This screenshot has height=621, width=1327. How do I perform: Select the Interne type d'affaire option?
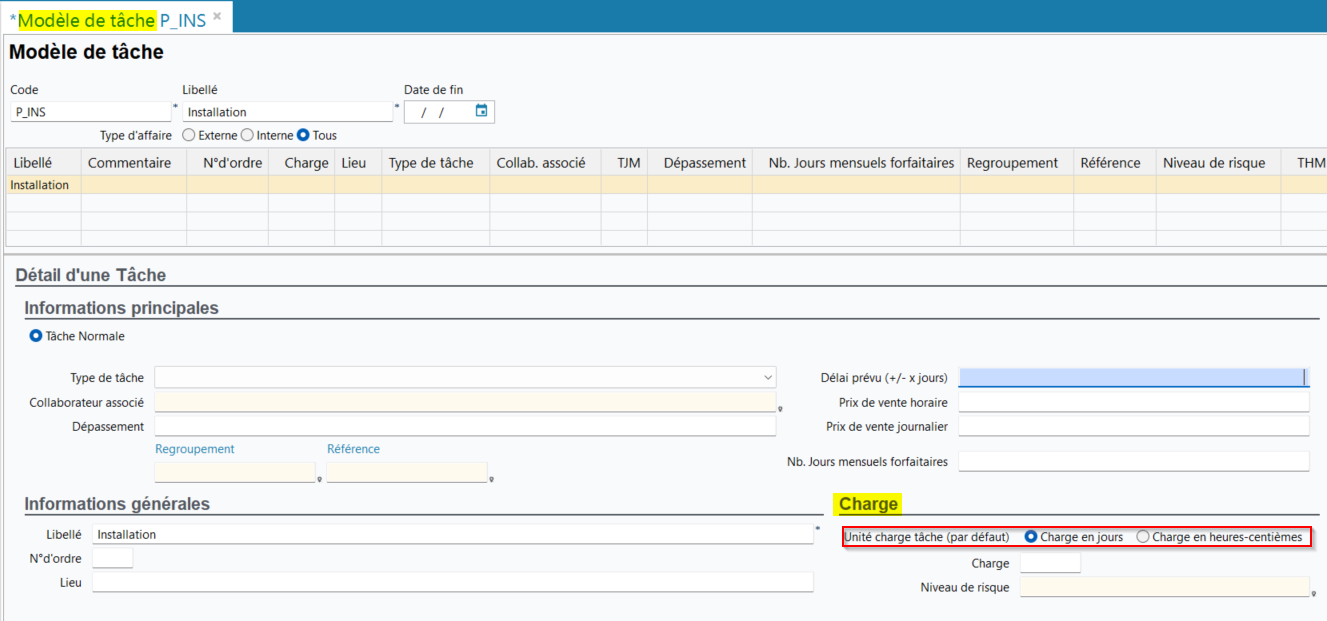[x=247, y=135]
